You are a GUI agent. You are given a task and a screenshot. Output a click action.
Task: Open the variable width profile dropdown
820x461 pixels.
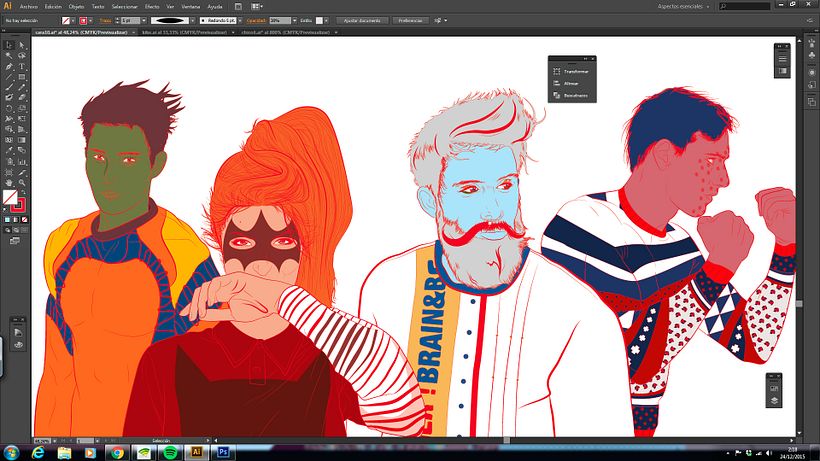pos(192,20)
